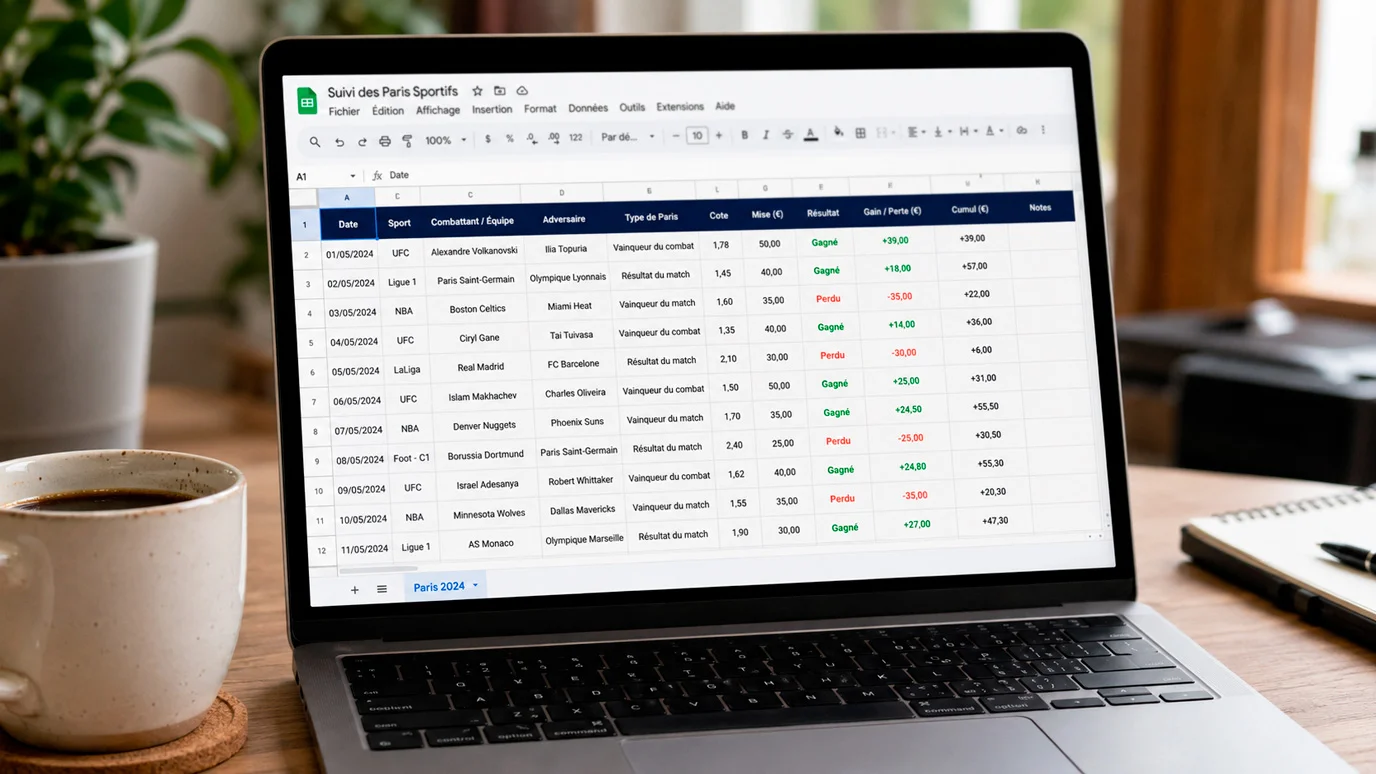Open the Données menu
Image resolution: width=1376 pixels, height=774 pixels.
tap(588, 108)
